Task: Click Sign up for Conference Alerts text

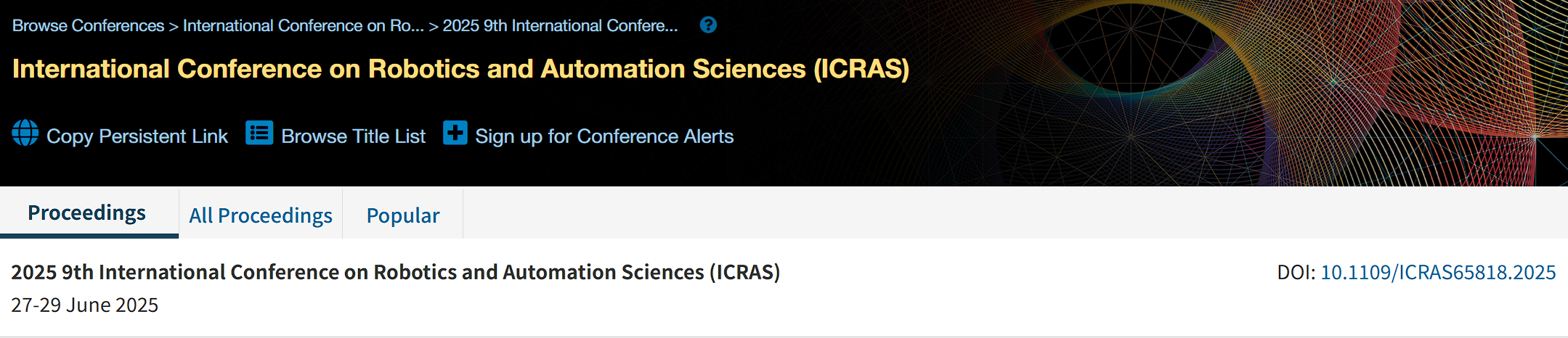Action: 604,136
